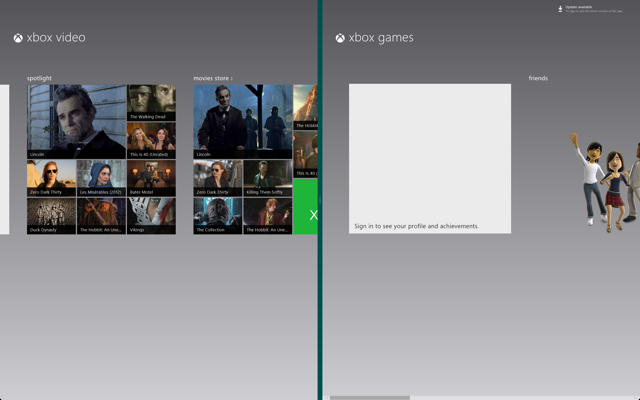Image resolution: width=640 pixels, height=400 pixels.
Task: Click the horizontal scrollbar thumb in xbox games
Action: [x=370, y=398]
